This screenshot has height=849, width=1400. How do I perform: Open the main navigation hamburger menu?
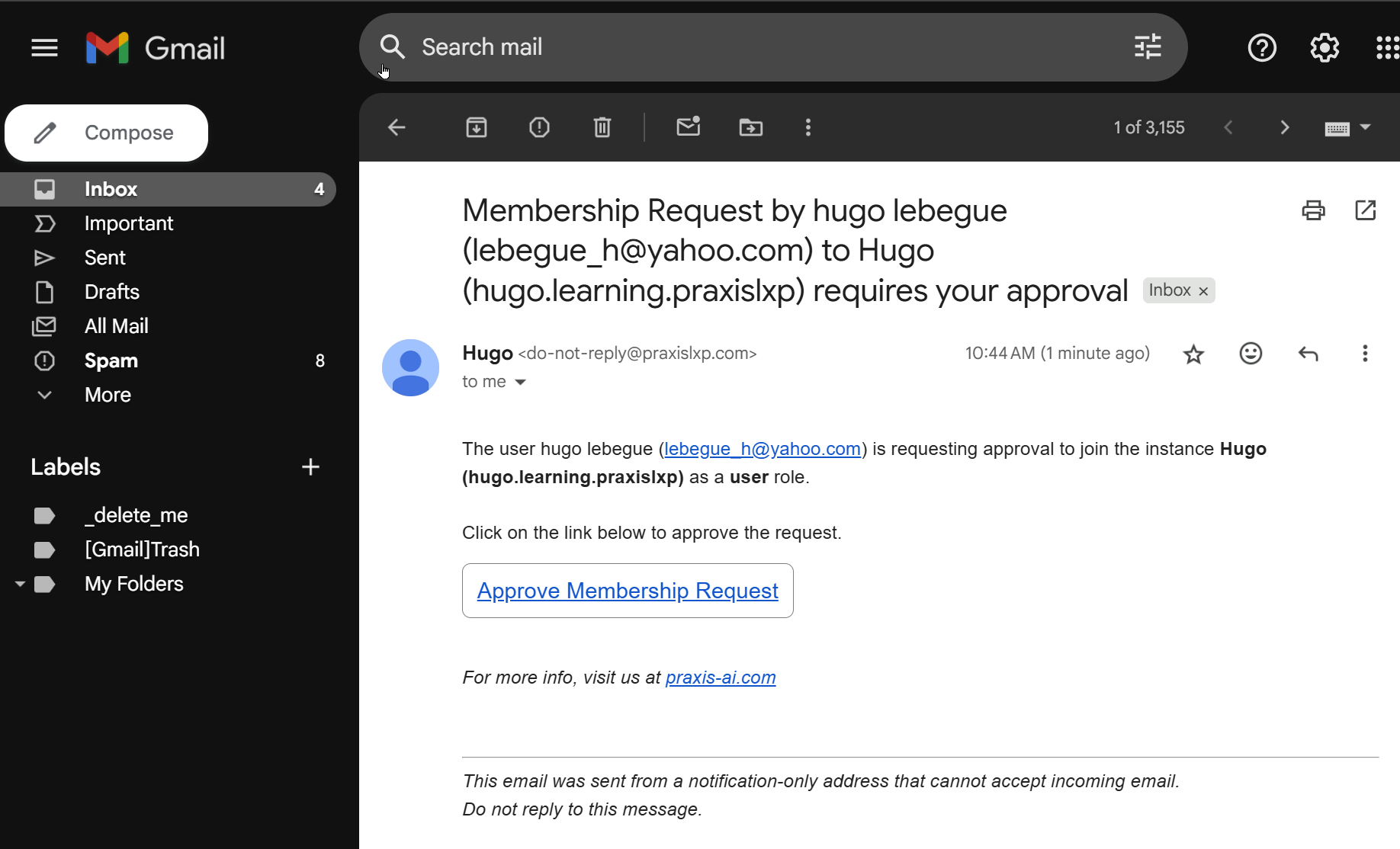[44, 47]
